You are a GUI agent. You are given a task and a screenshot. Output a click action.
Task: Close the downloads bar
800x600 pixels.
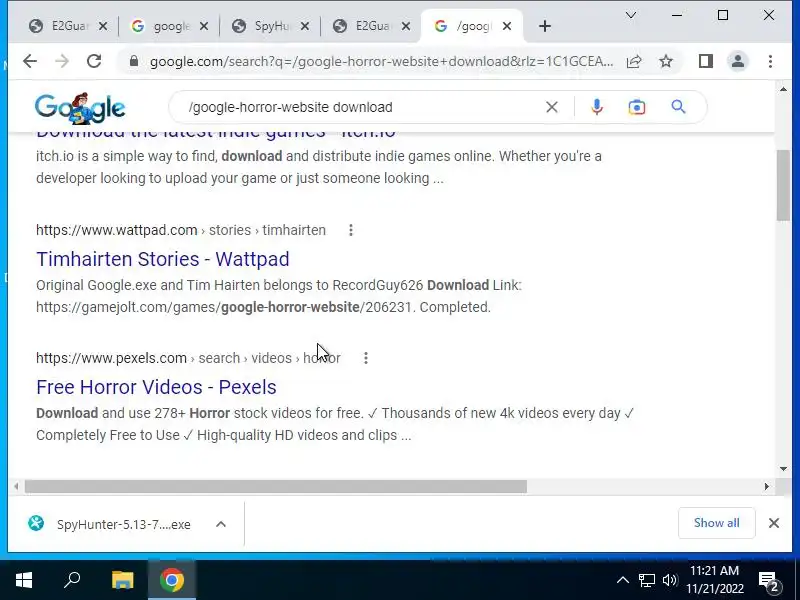[773, 523]
